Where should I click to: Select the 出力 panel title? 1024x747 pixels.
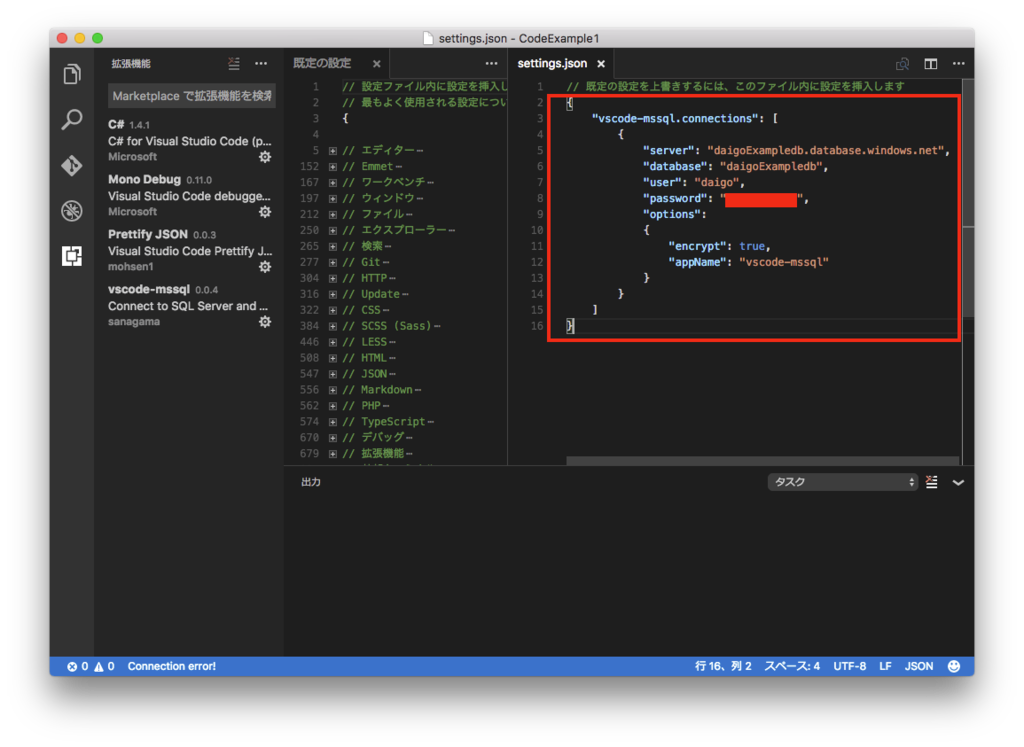coord(311,482)
